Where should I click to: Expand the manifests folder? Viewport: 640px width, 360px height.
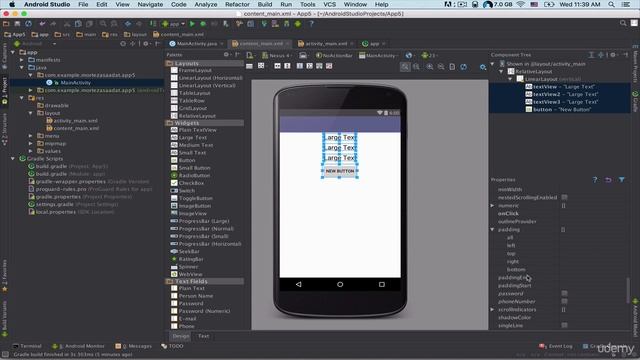pyautogui.click(x=22, y=60)
